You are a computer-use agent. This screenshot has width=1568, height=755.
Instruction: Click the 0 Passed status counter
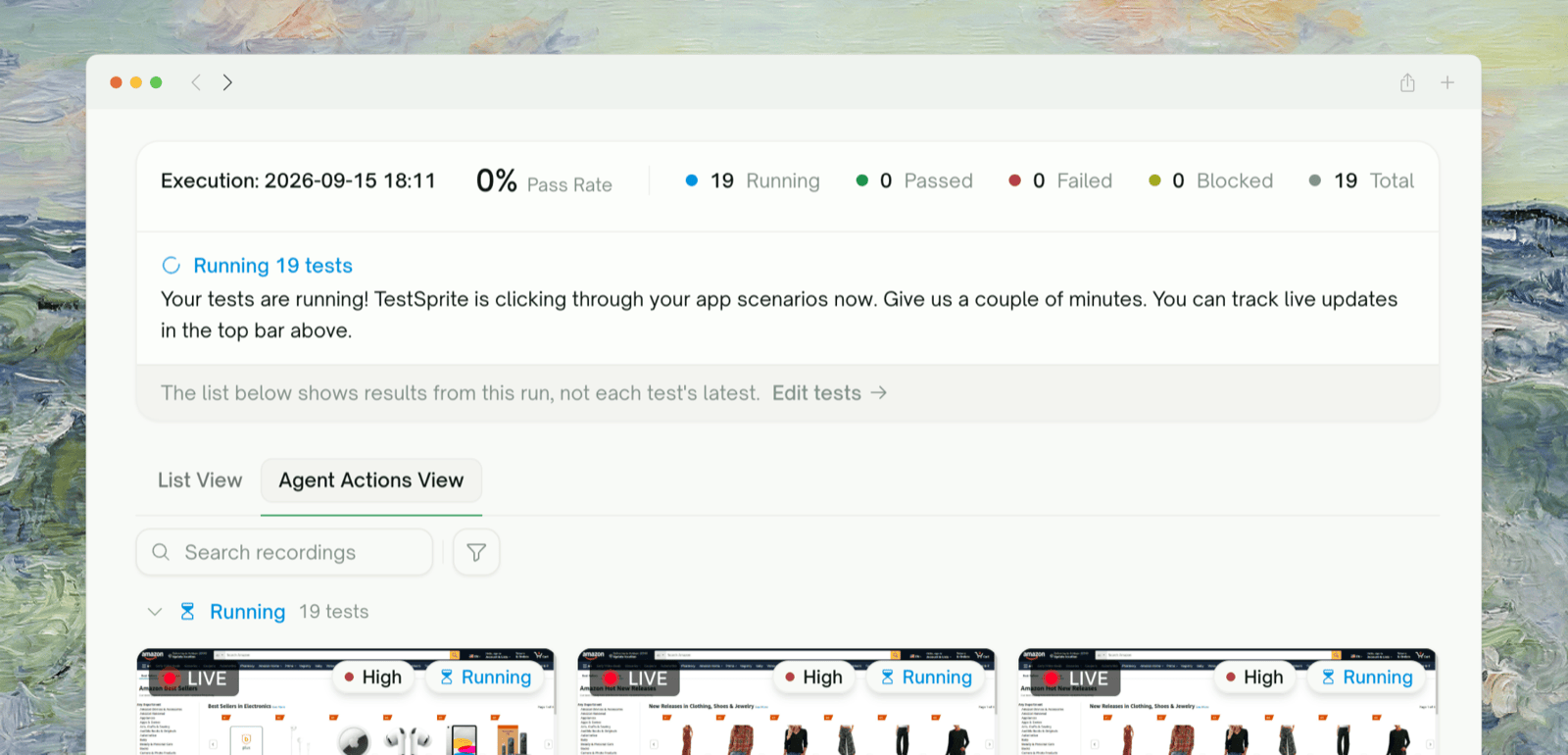pyautogui.click(x=914, y=180)
